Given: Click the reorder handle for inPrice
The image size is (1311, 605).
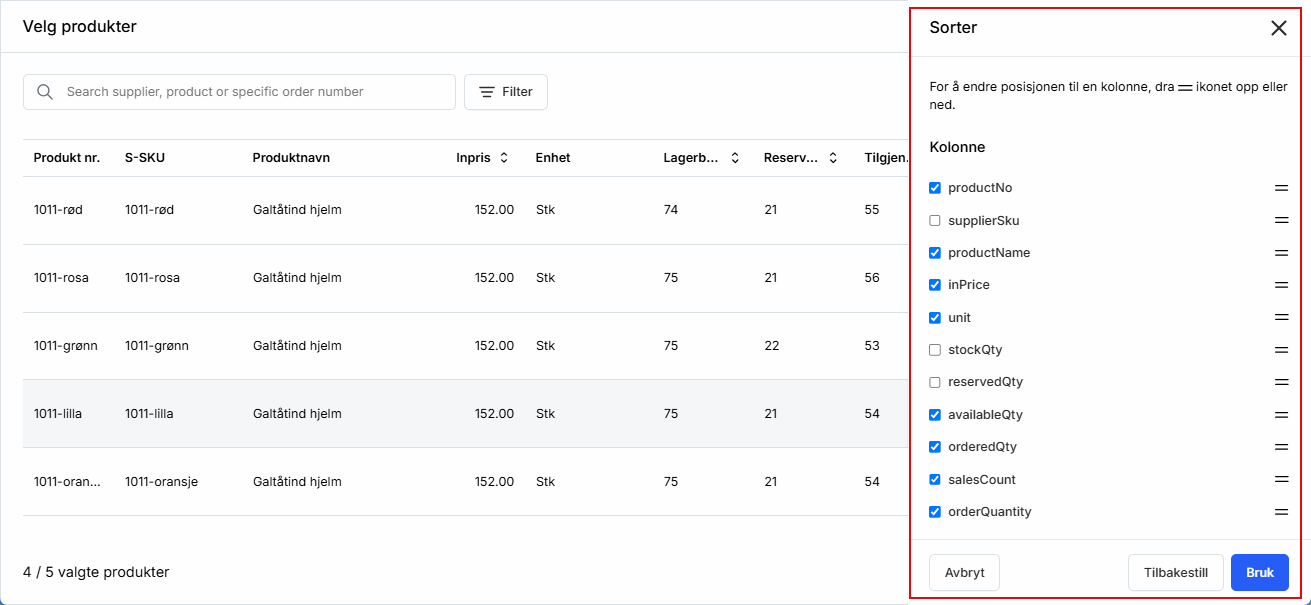Looking at the screenshot, I should [1281, 285].
